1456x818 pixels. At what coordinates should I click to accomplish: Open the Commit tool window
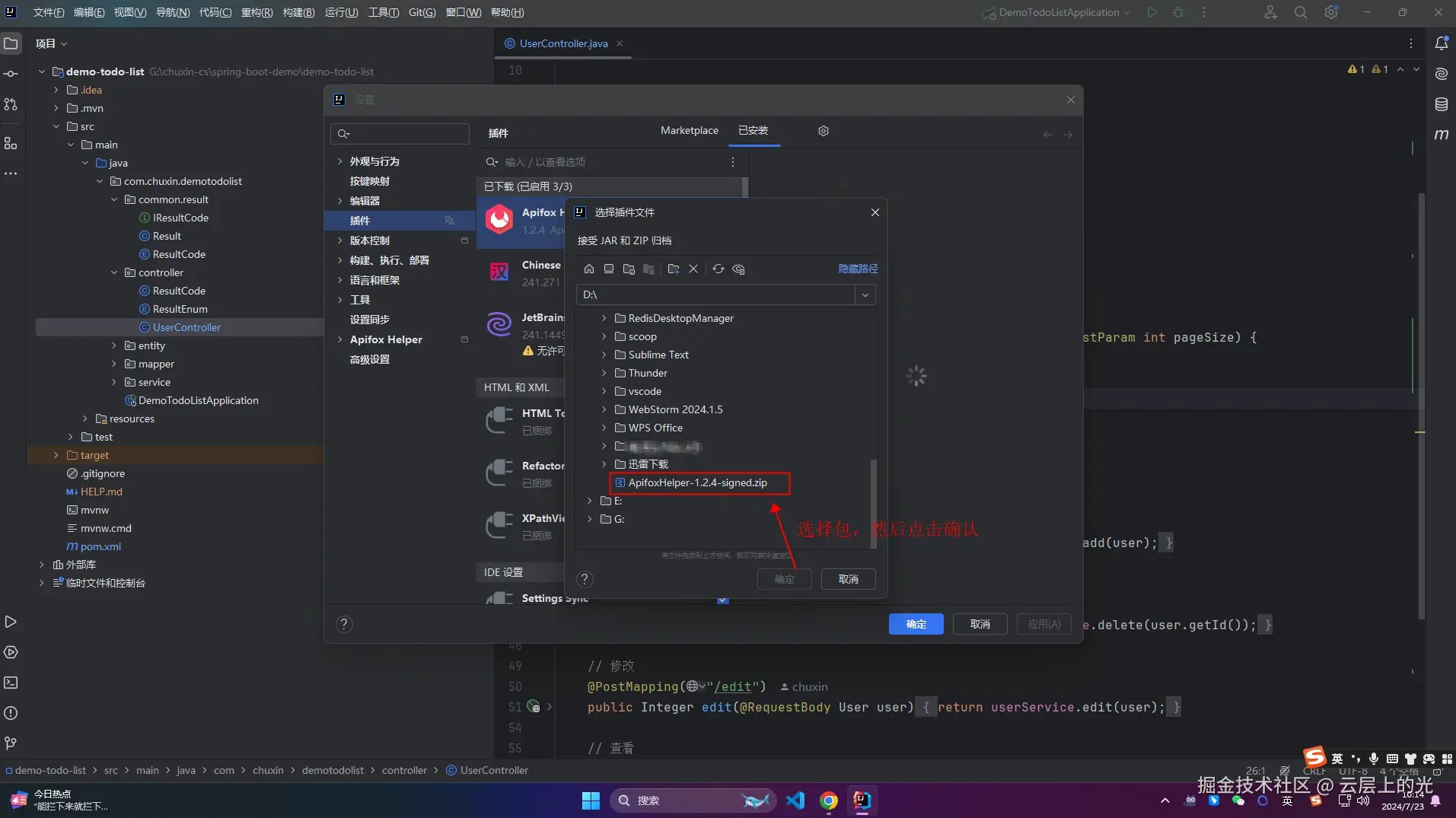click(x=11, y=74)
